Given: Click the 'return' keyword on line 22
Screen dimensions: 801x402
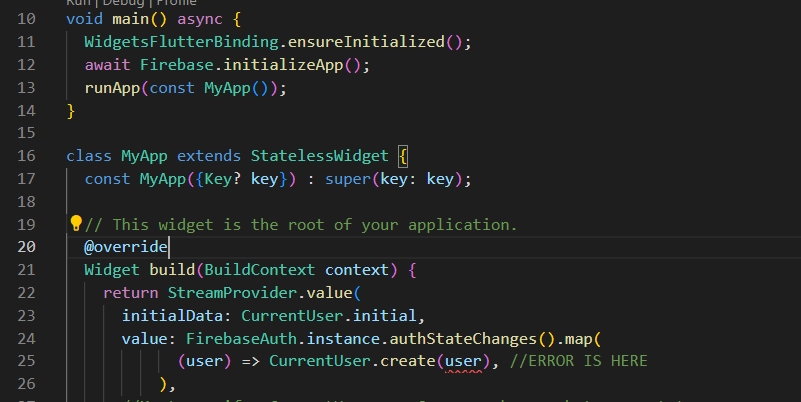Looking at the screenshot, I should point(131,293).
